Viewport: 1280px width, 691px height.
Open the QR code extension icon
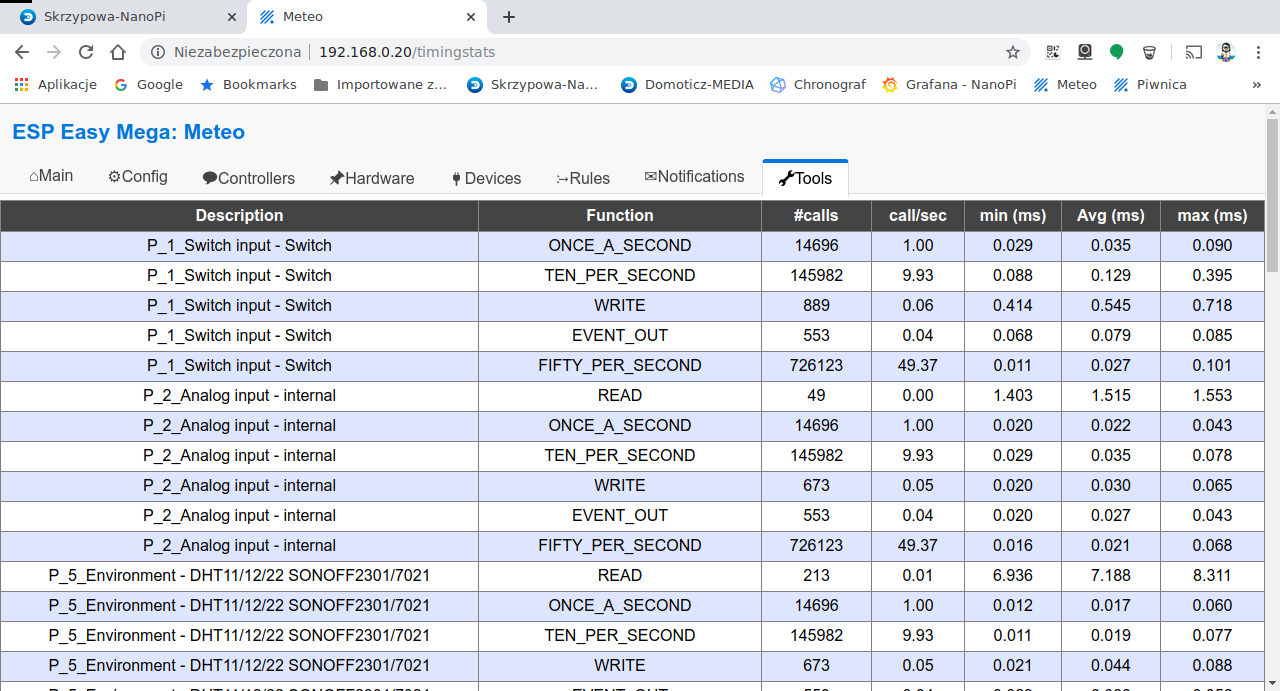point(1053,52)
